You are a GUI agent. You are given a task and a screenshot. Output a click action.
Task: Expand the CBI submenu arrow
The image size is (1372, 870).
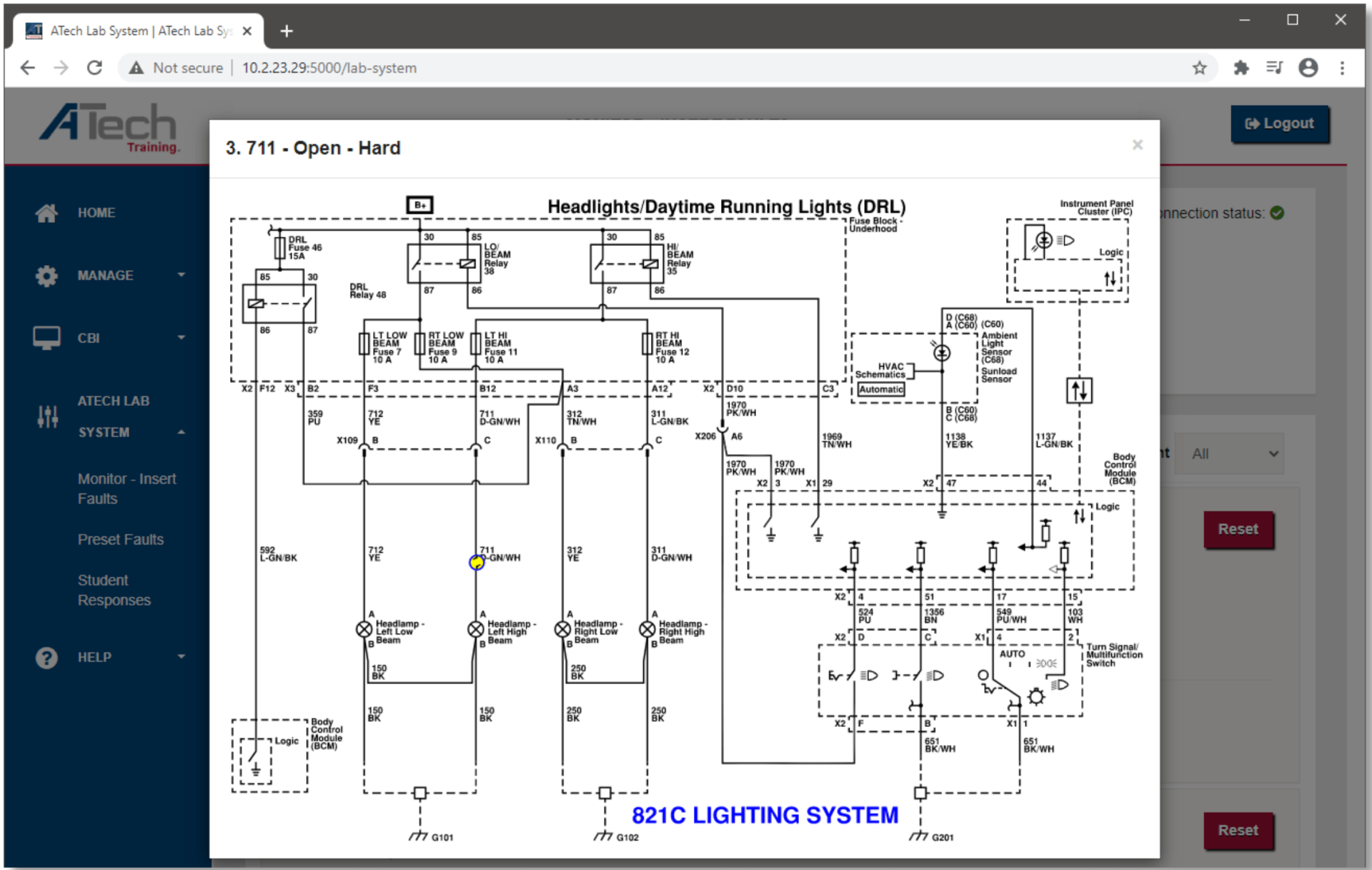click(182, 337)
